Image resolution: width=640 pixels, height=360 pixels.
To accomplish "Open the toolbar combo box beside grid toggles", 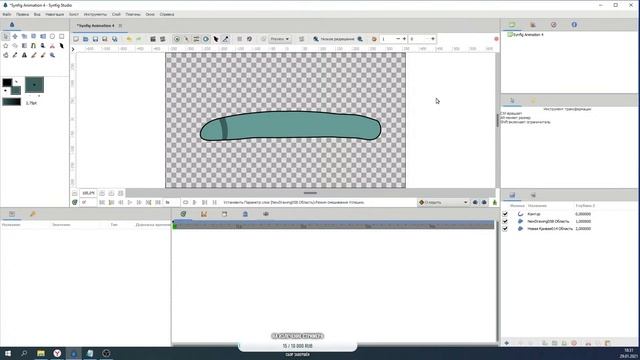I will [x=280, y=39].
